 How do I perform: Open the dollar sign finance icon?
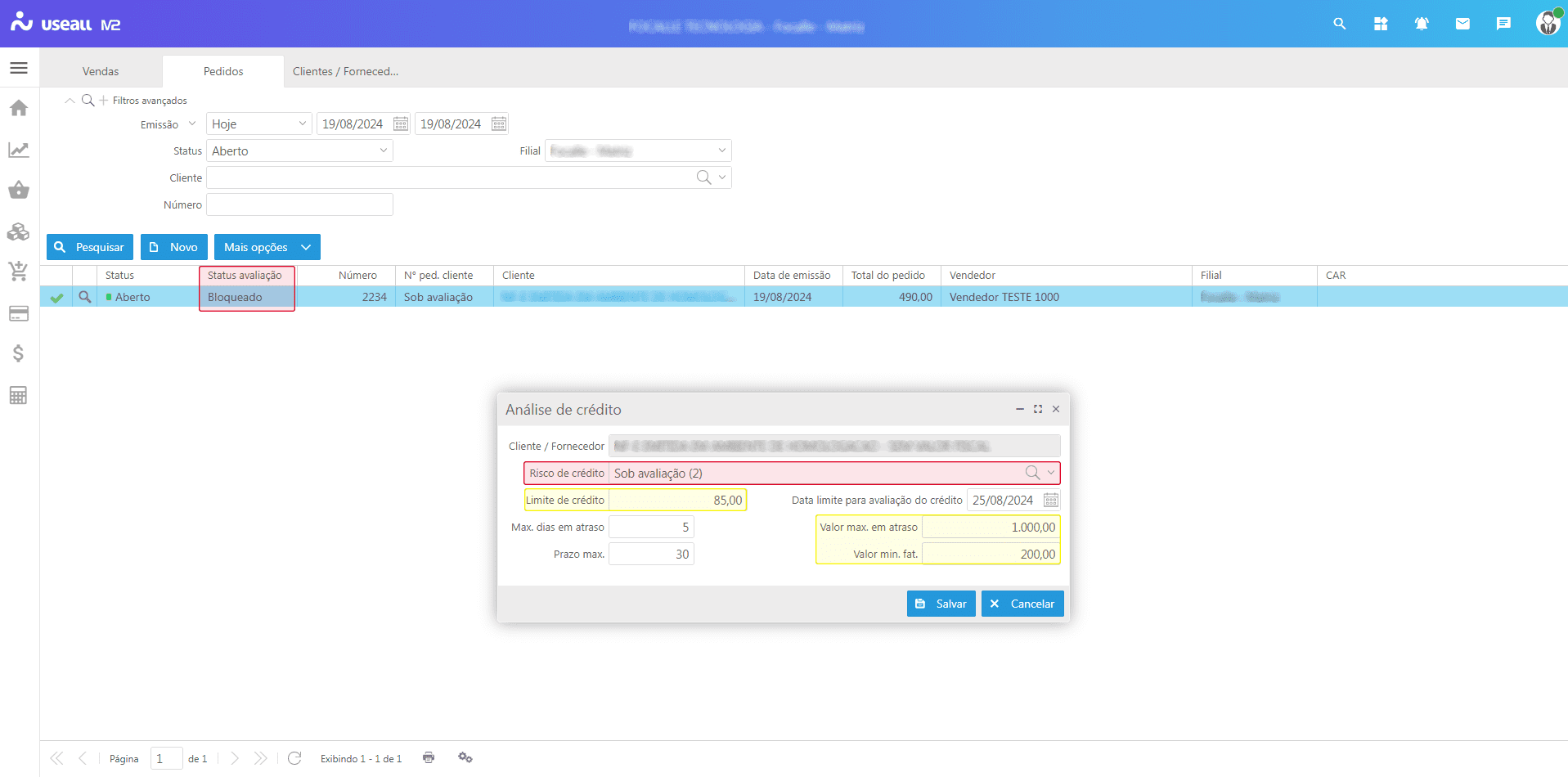[x=19, y=353]
